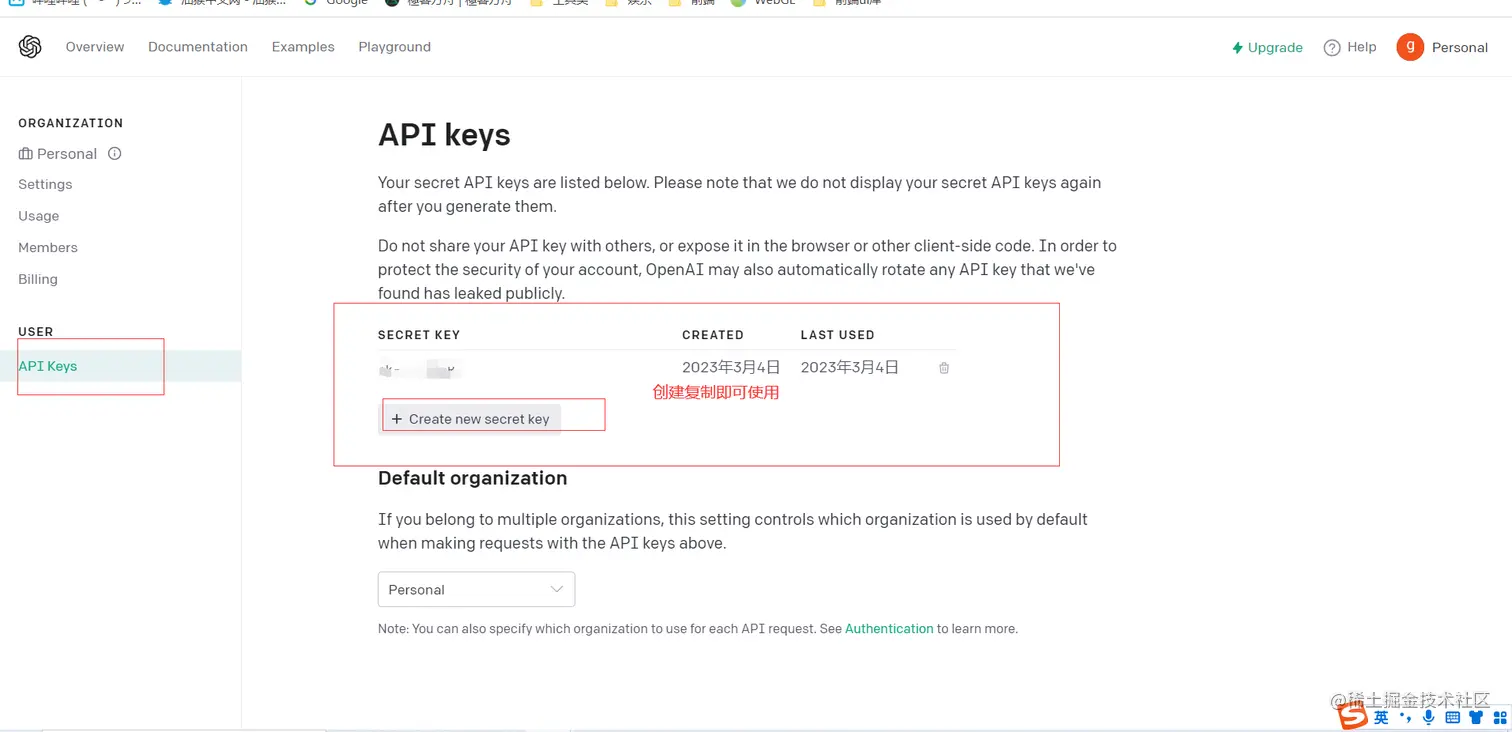Click the orange 'g' account avatar

point(1410,47)
